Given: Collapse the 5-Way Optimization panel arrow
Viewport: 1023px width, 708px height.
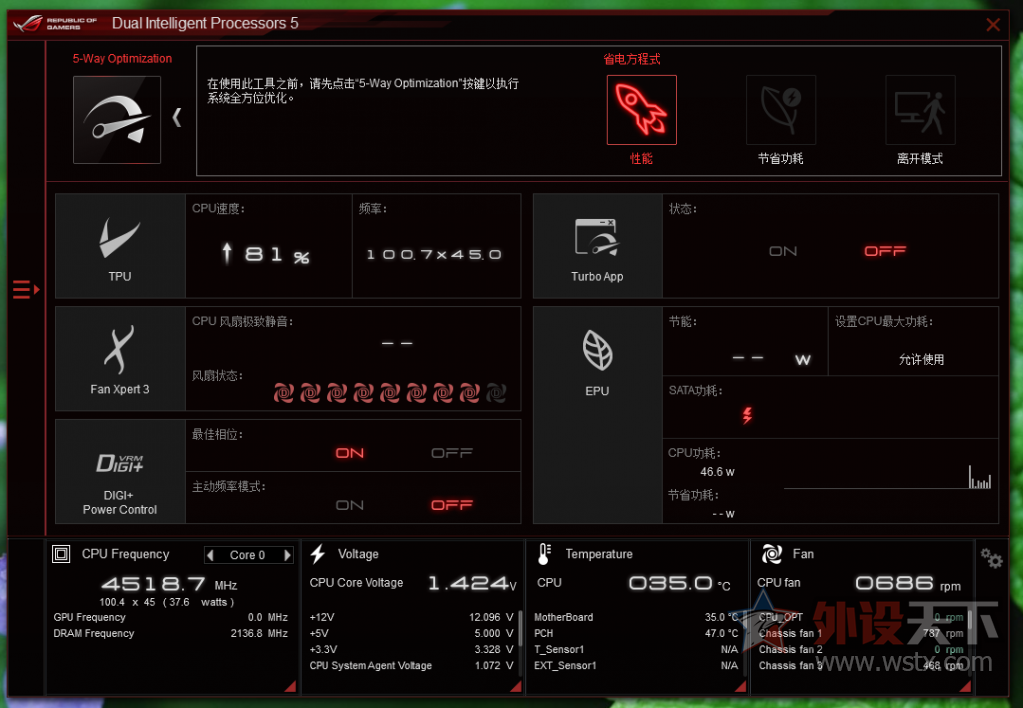Looking at the screenshot, I should [x=177, y=117].
